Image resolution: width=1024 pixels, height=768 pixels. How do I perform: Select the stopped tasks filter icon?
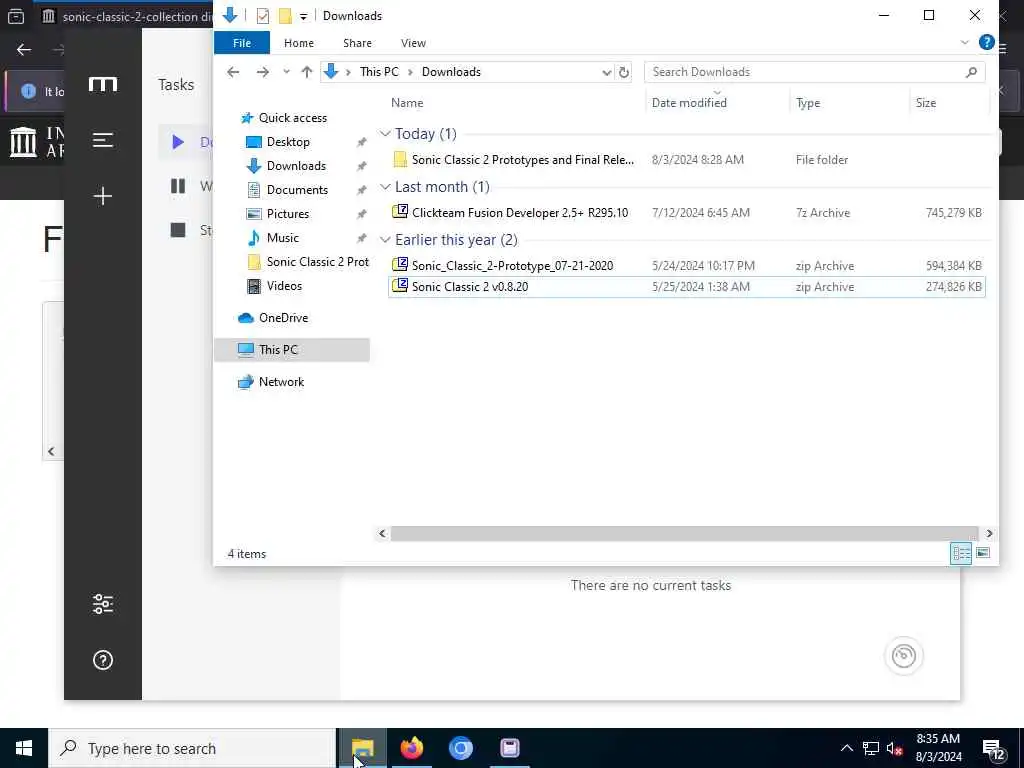178,230
